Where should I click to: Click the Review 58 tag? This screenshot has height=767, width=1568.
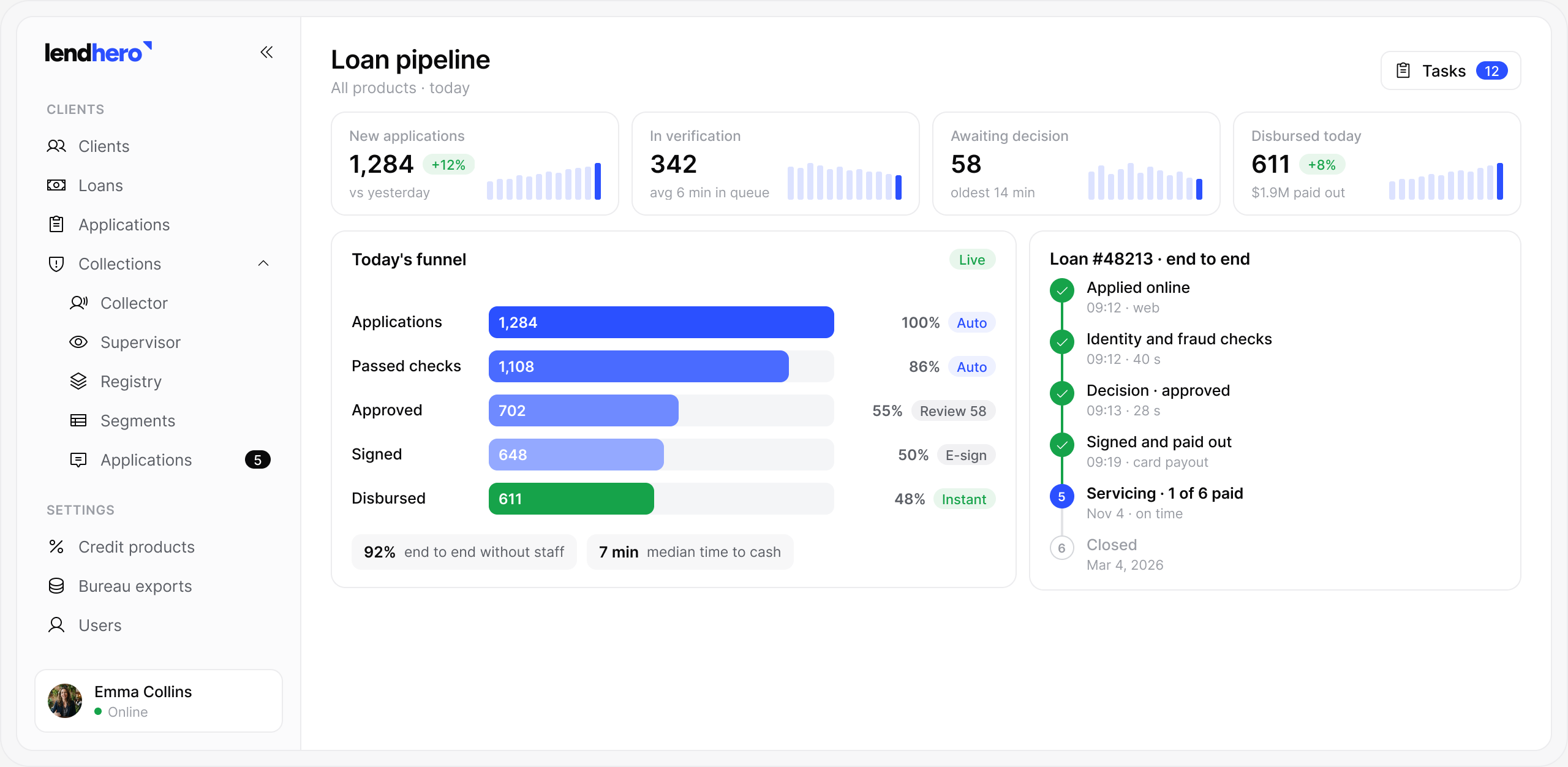pyautogui.click(x=953, y=411)
